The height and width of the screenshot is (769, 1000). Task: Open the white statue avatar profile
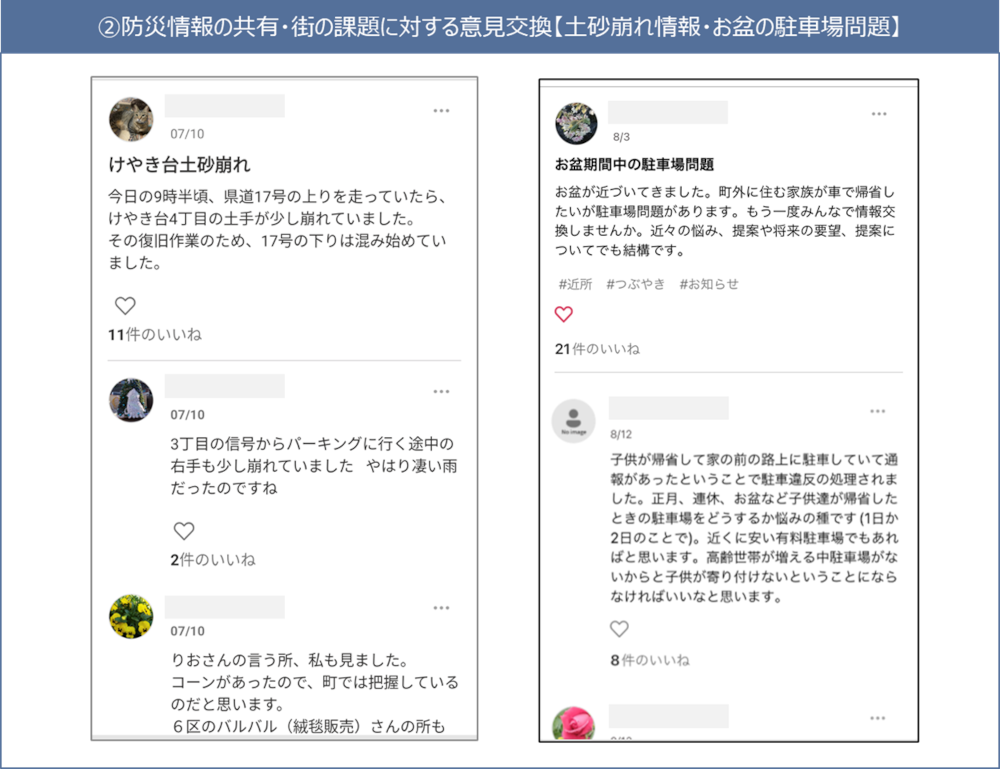(131, 400)
